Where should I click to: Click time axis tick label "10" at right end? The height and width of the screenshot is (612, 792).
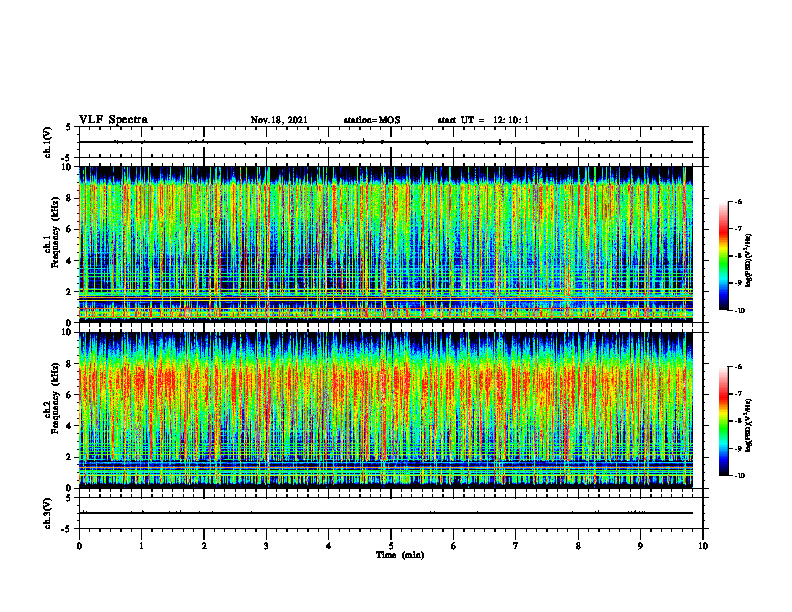click(x=703, y=546)
